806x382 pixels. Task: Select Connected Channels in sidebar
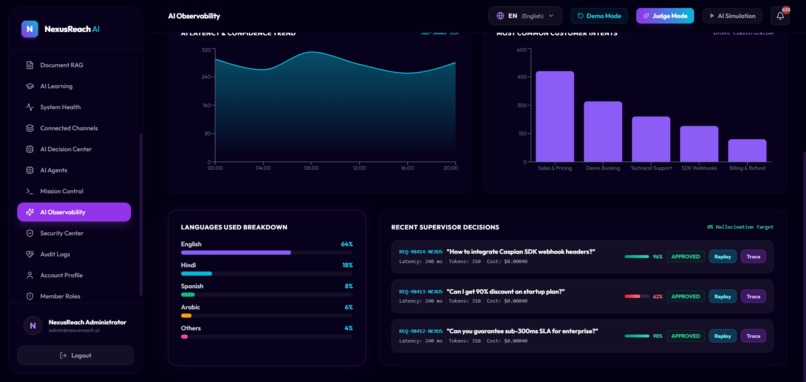click(x=74, y=129)
